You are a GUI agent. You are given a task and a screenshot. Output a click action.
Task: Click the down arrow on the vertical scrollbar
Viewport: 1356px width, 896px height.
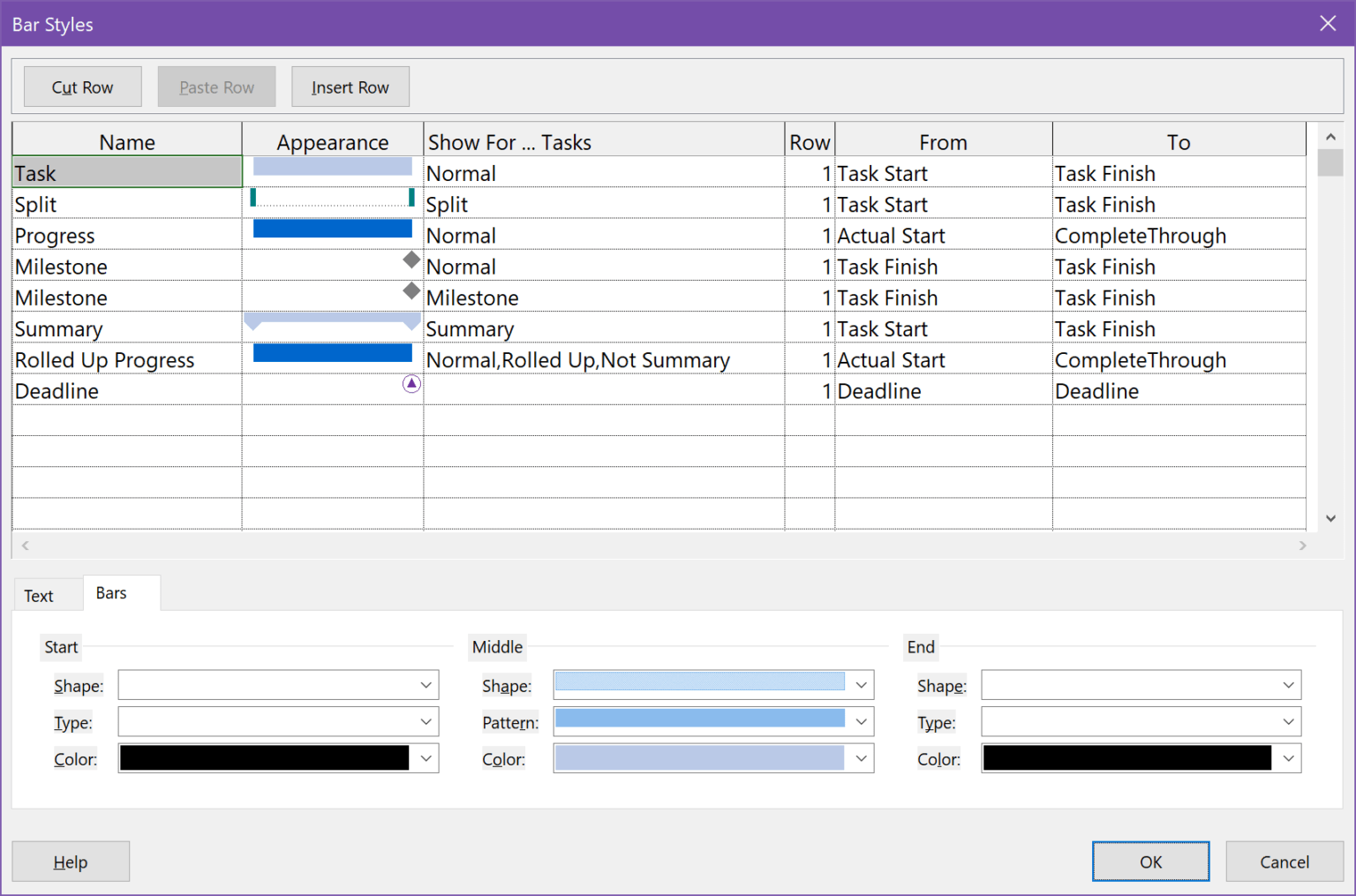click(x=1331, y=519)
